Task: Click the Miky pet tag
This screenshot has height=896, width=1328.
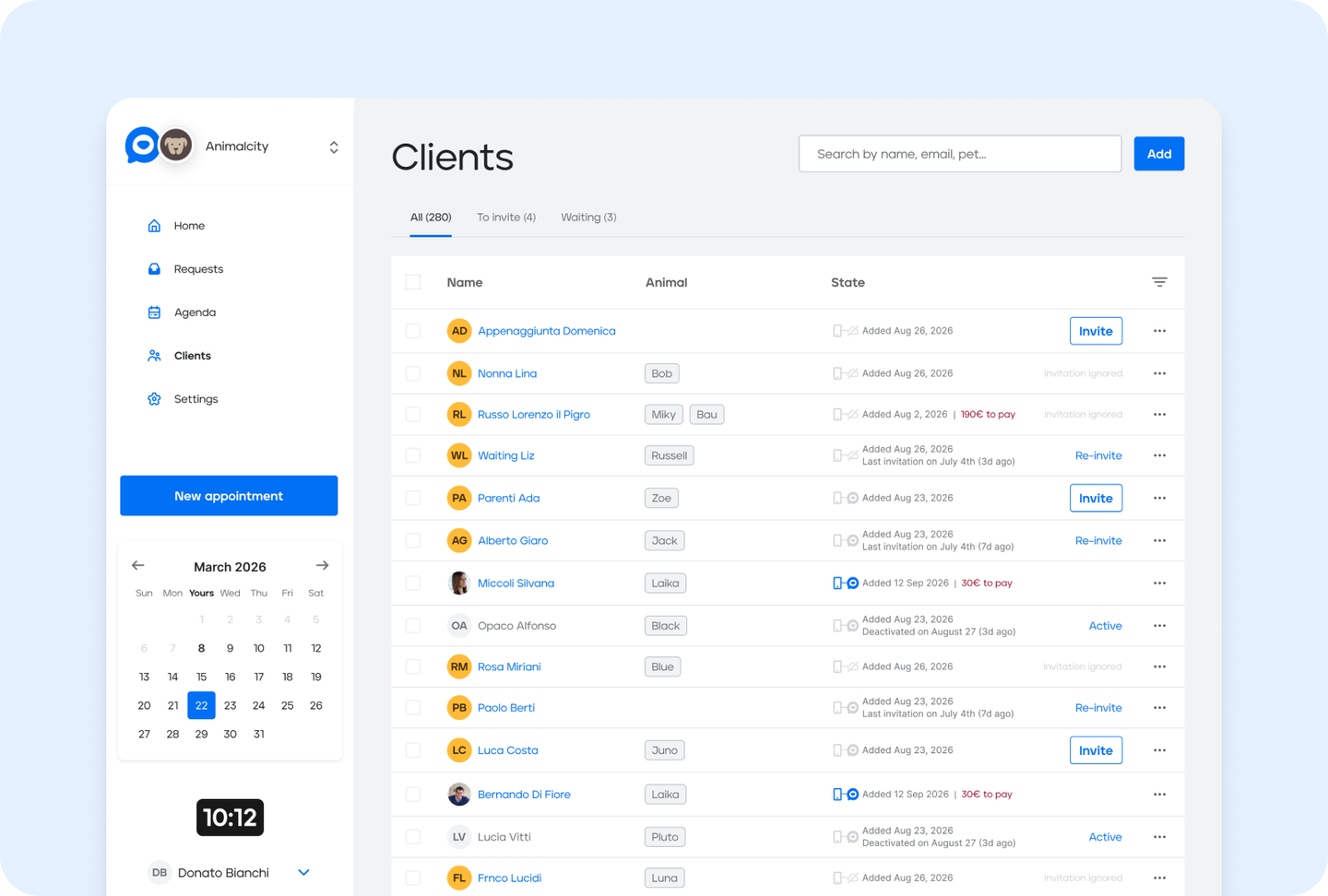Action: click(664, 415)
